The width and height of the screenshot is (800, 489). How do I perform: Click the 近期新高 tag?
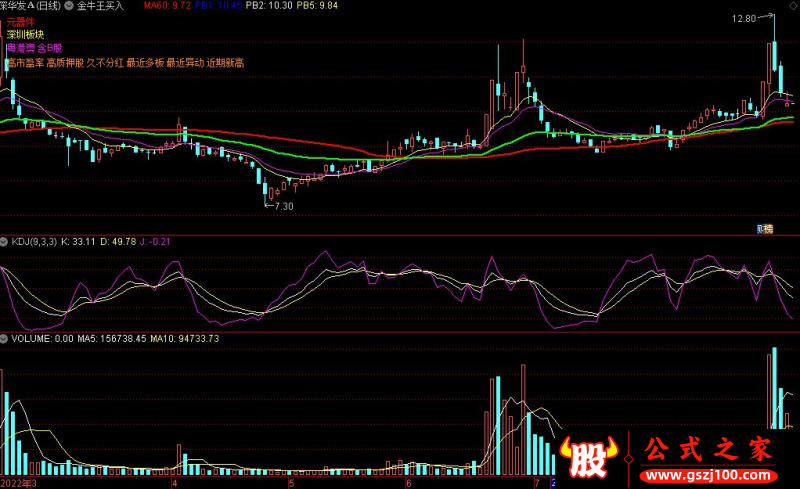(225, 63)
